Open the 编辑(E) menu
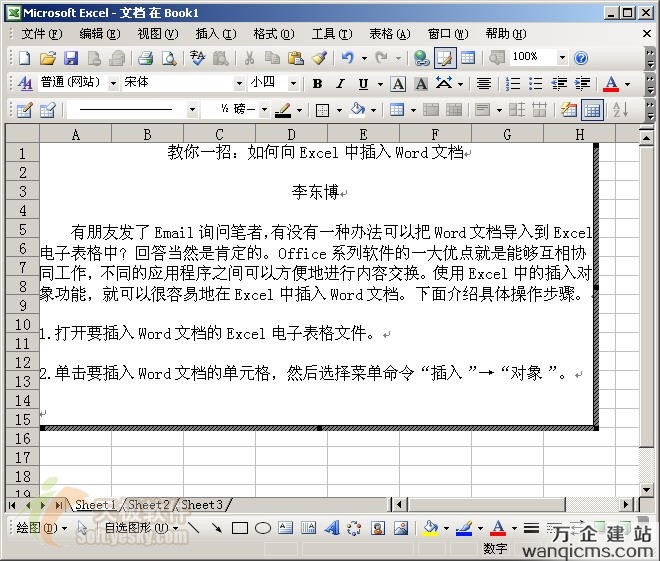Viewport: 660px width, 561px height. point(100,34)
